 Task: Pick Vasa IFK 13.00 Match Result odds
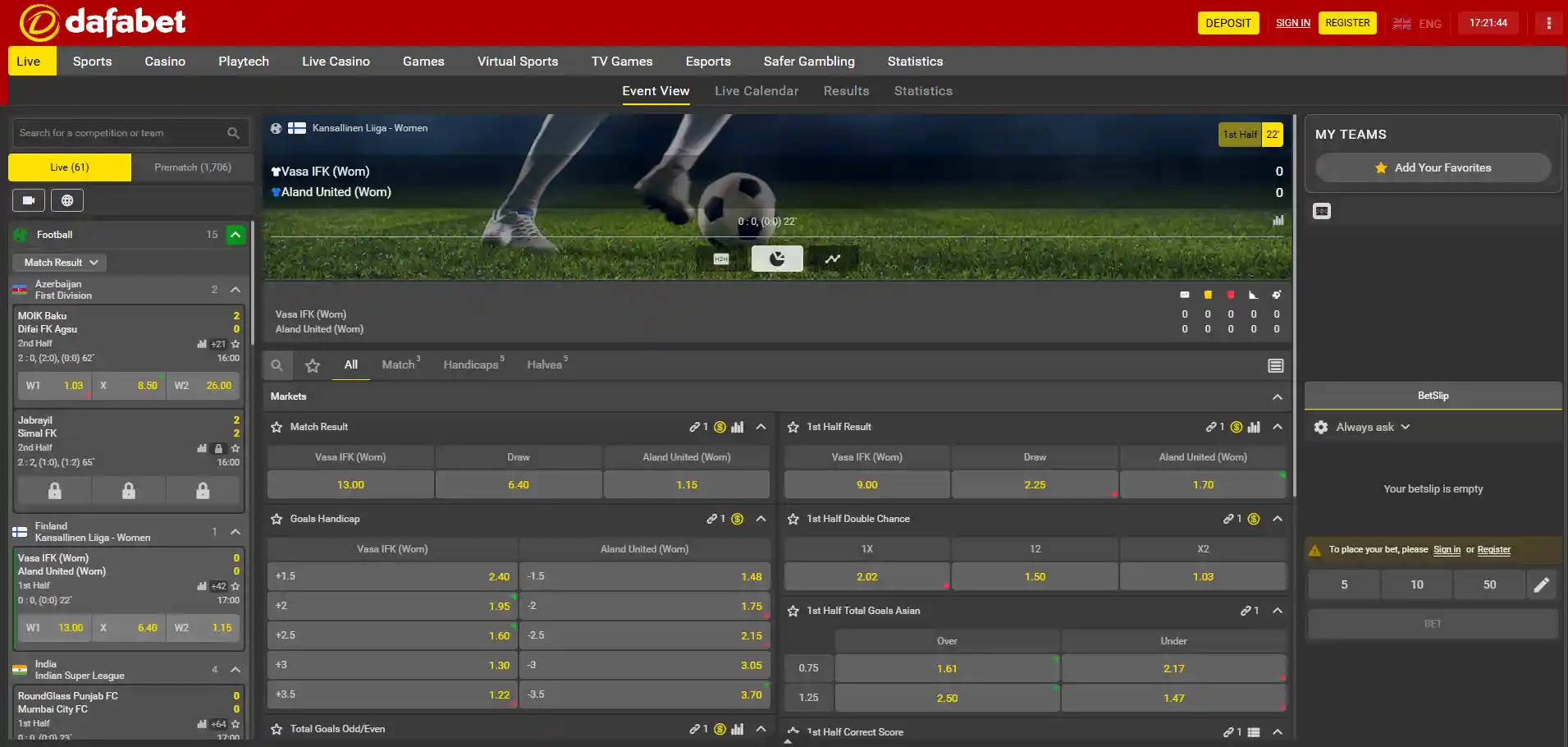tap(350, 484)
